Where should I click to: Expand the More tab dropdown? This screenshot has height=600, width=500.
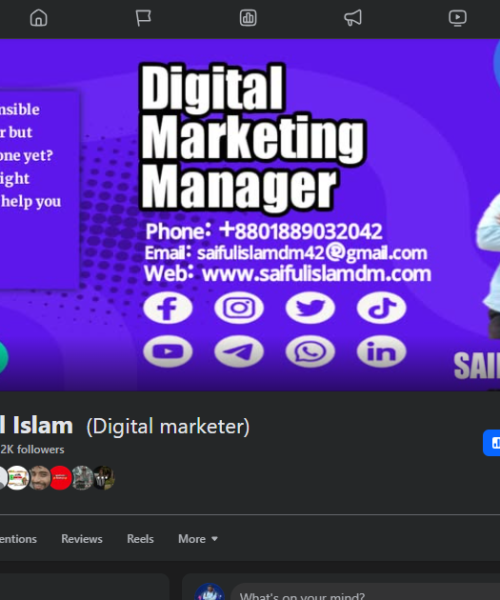[198, 539]
